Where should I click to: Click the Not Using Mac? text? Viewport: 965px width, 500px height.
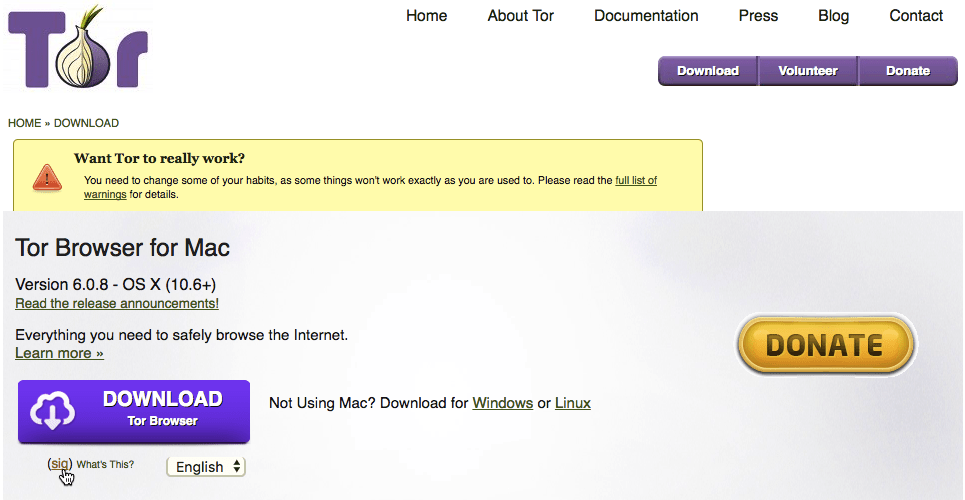(322, 403)
